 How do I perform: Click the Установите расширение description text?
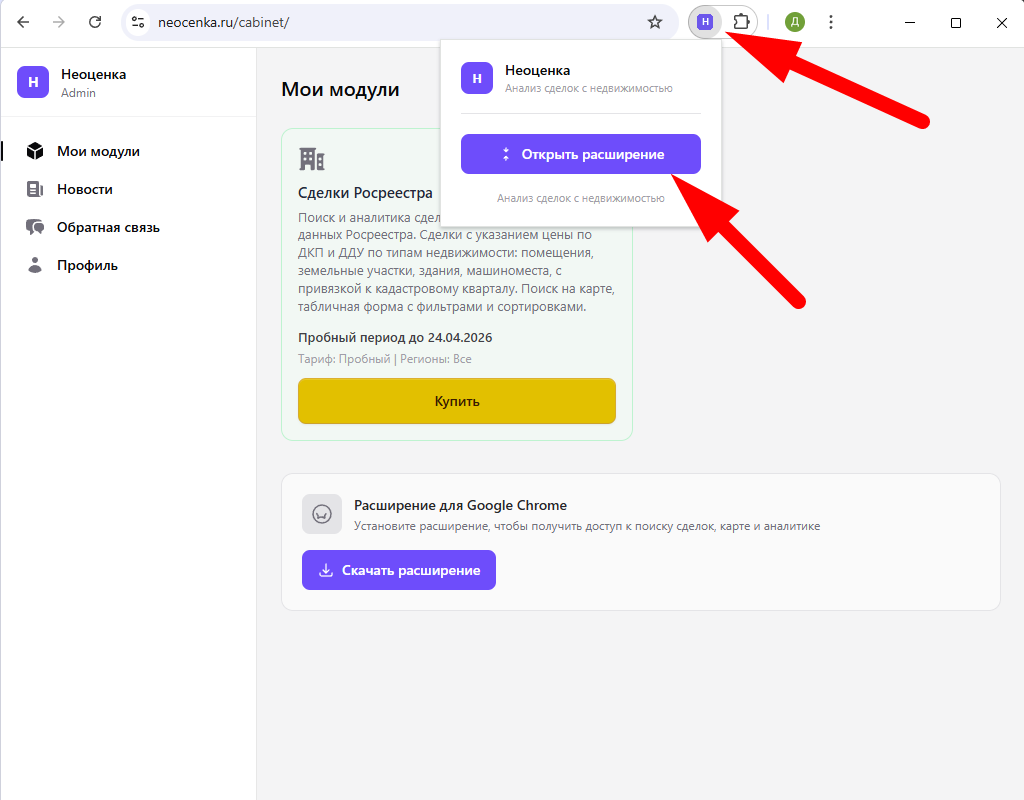[587, 526]
